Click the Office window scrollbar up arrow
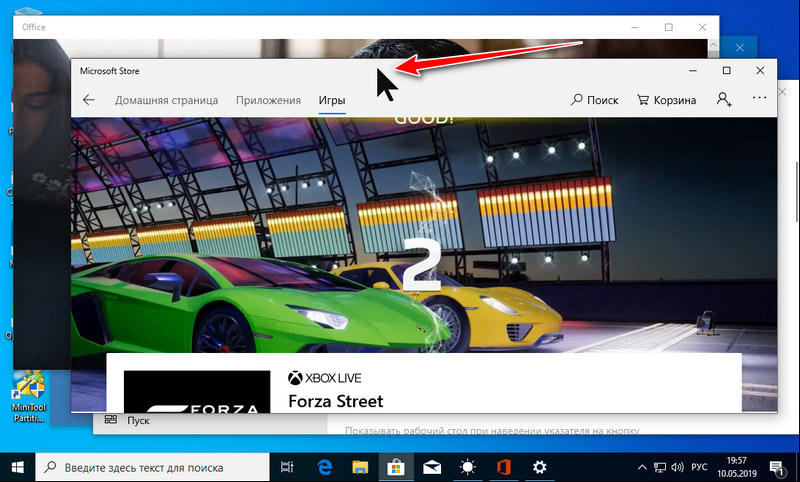The image size is (800, 482). pyautogui.click(x=713, y=45)
